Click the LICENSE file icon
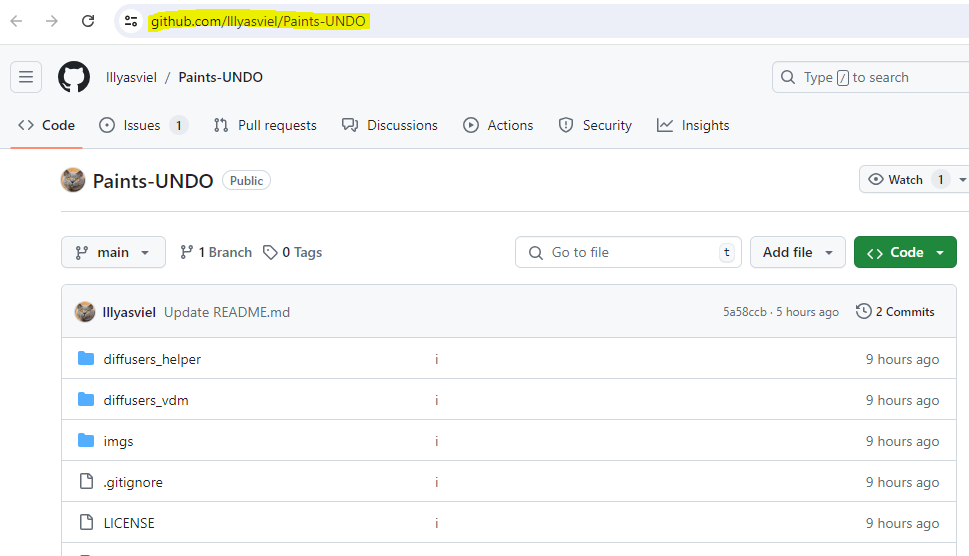 point(87,522)
